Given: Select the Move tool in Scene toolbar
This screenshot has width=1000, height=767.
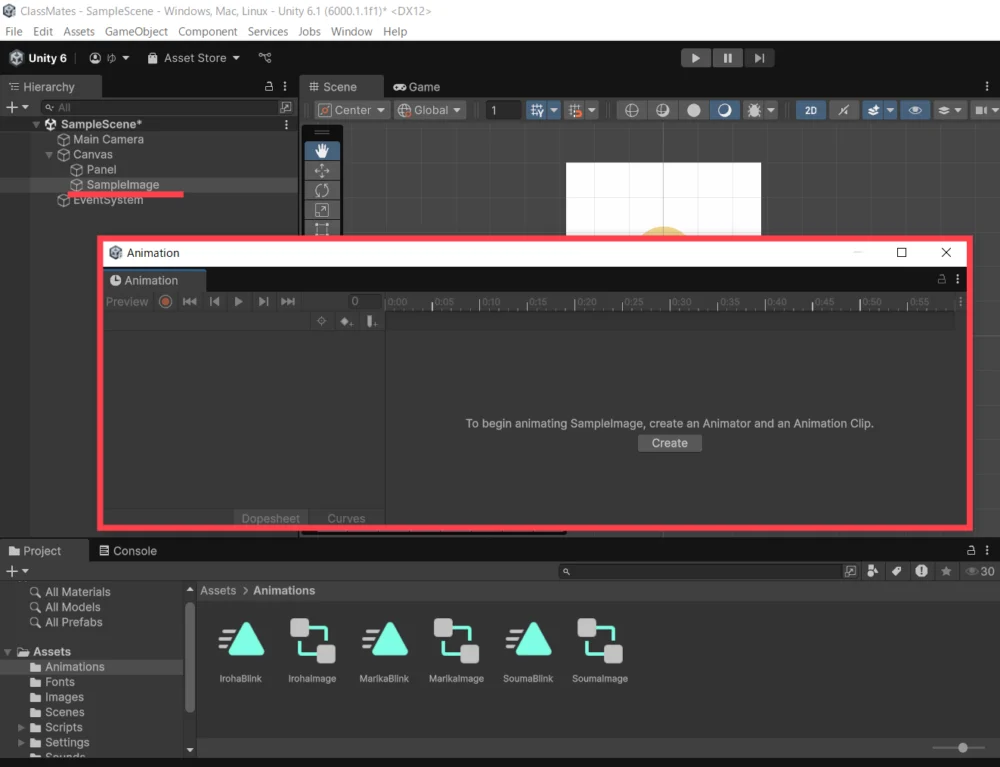Looking at the screenshot, I should (321, 170).
